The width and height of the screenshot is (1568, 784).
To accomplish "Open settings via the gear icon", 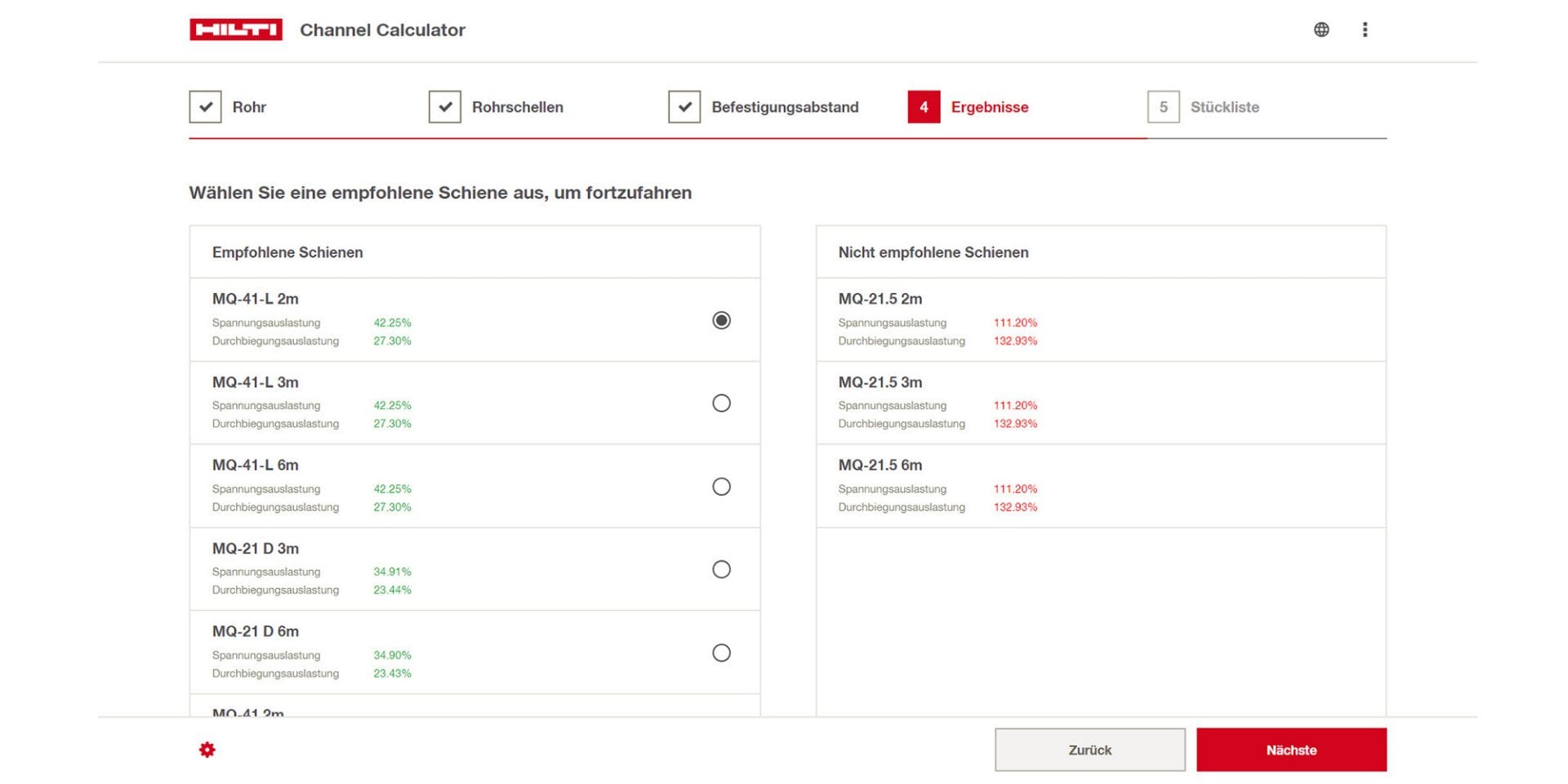I will pos(208,749).
